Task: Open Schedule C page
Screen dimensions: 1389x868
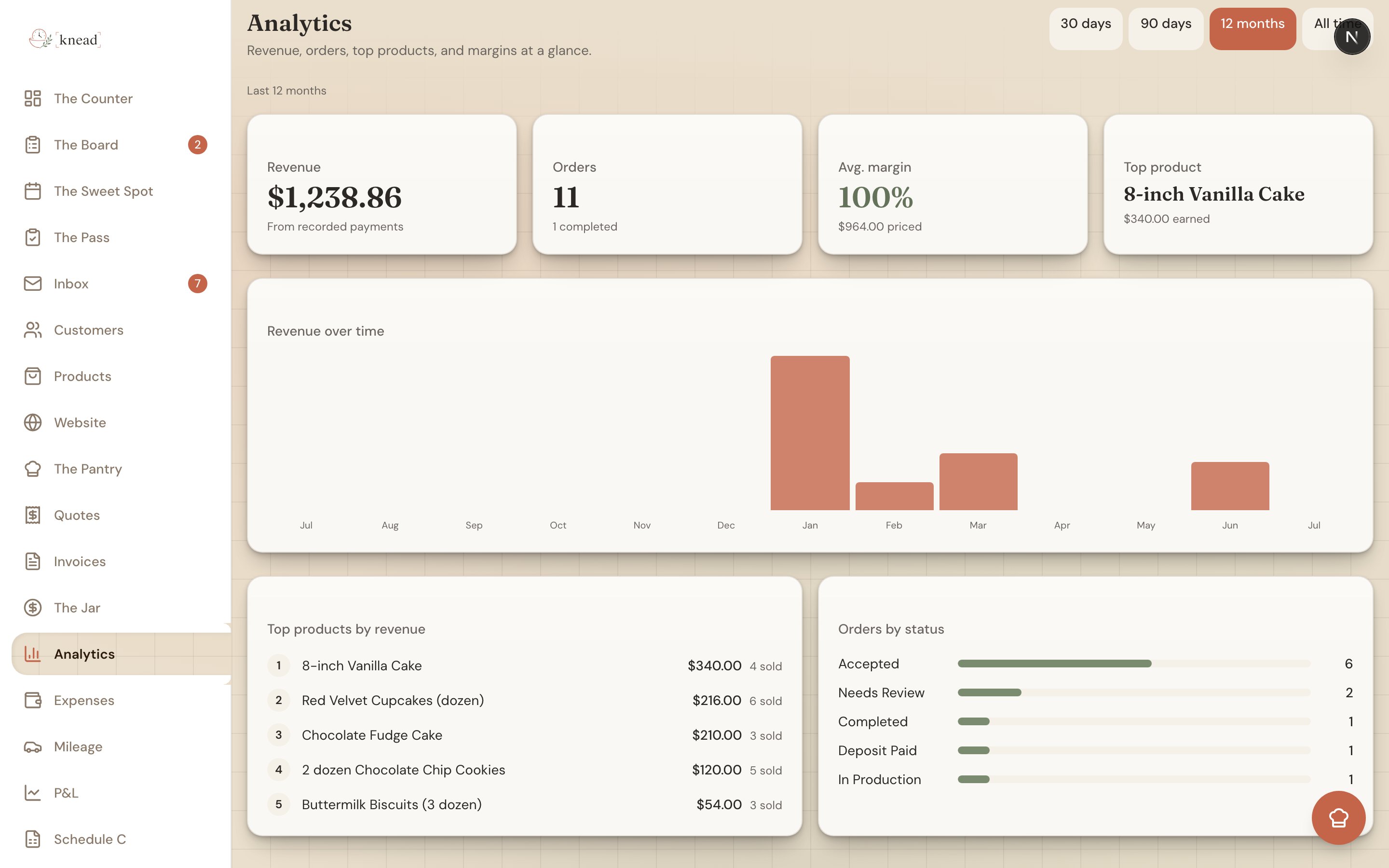Action: coord(121,839)
